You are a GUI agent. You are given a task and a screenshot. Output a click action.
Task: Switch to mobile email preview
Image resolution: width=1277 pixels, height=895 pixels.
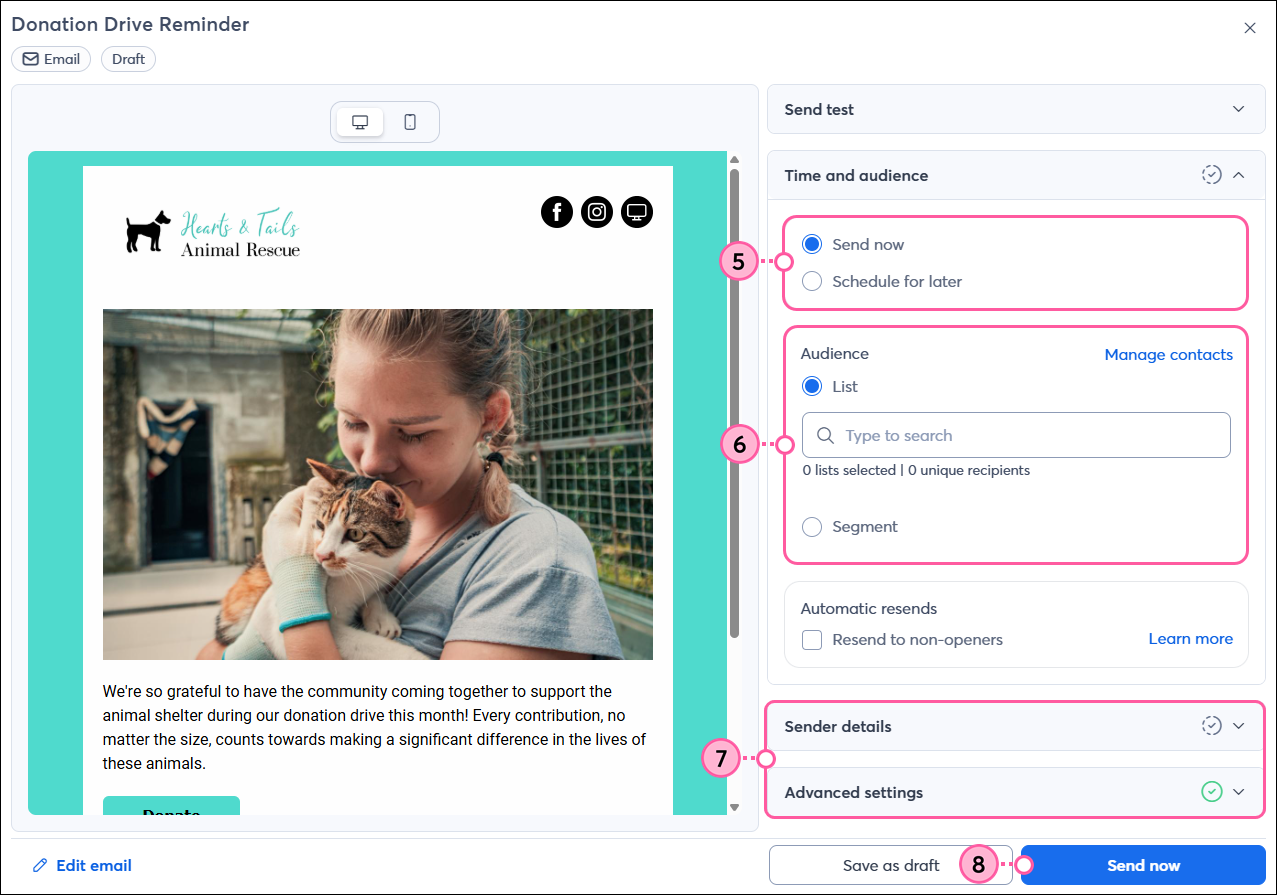[x=410, y=121]
